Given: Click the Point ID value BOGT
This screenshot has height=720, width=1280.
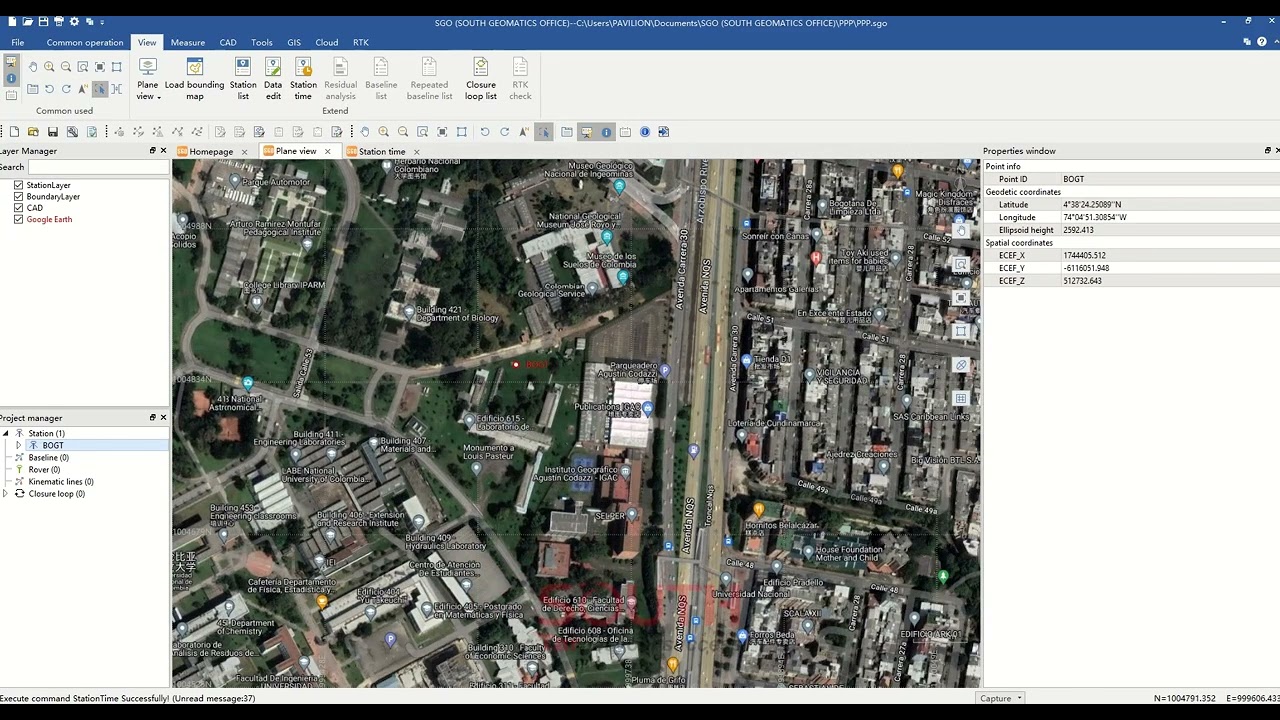Looking at the screenshot, I should point(1168,179).
